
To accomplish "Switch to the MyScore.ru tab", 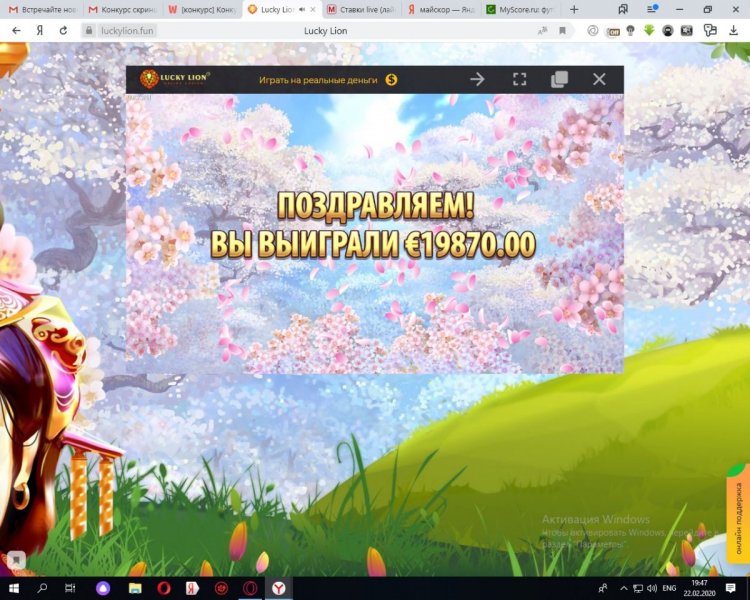I will coord(520,10).
